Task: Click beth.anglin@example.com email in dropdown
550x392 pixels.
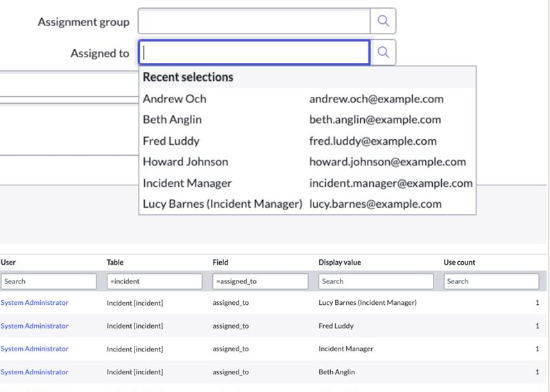Action: (x=375, y=120)
